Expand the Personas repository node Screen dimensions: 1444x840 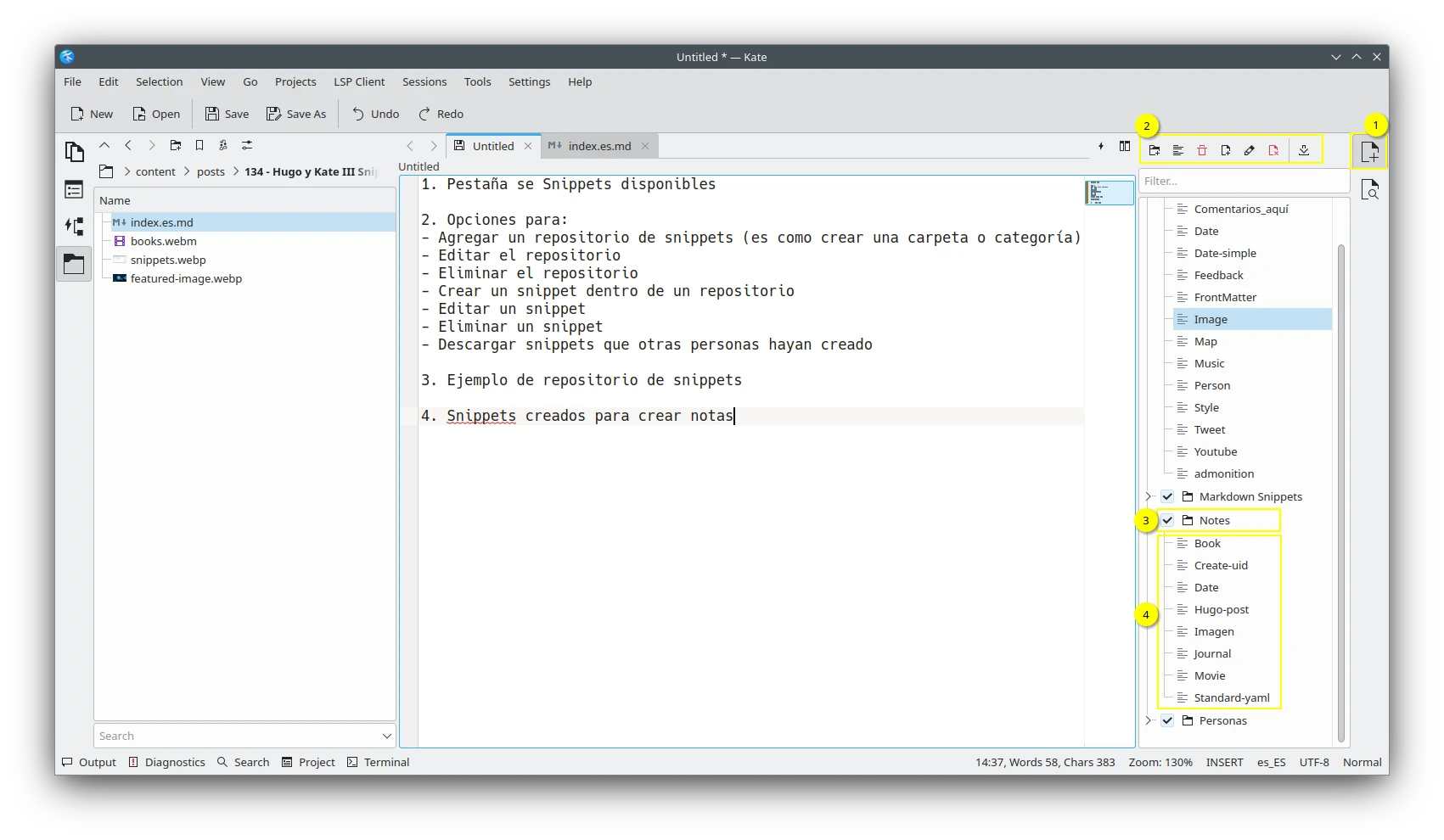[1149, 720]
